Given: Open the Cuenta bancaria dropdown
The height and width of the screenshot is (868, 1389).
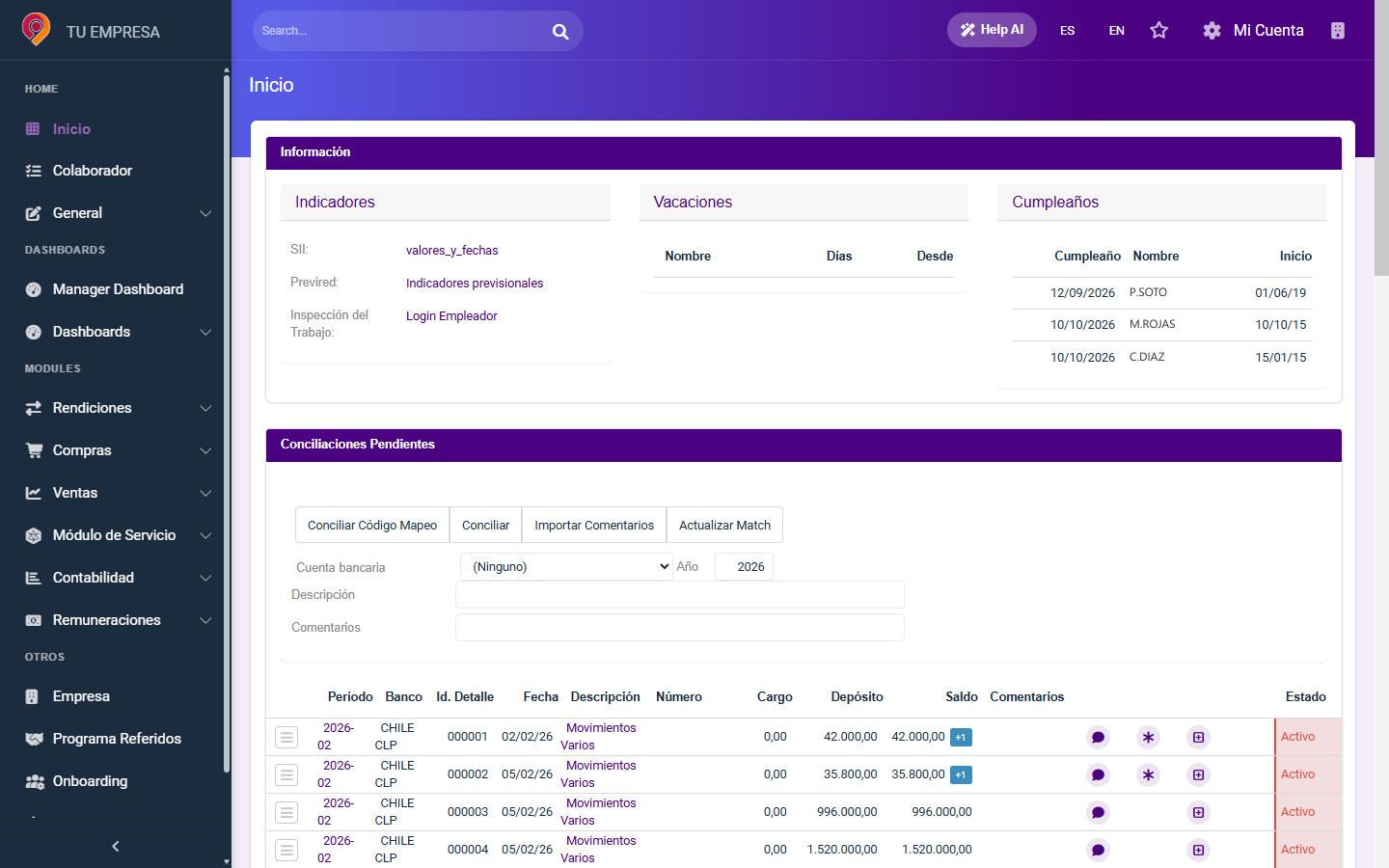Looking at the screenshot, I should [x=566, y=567].
